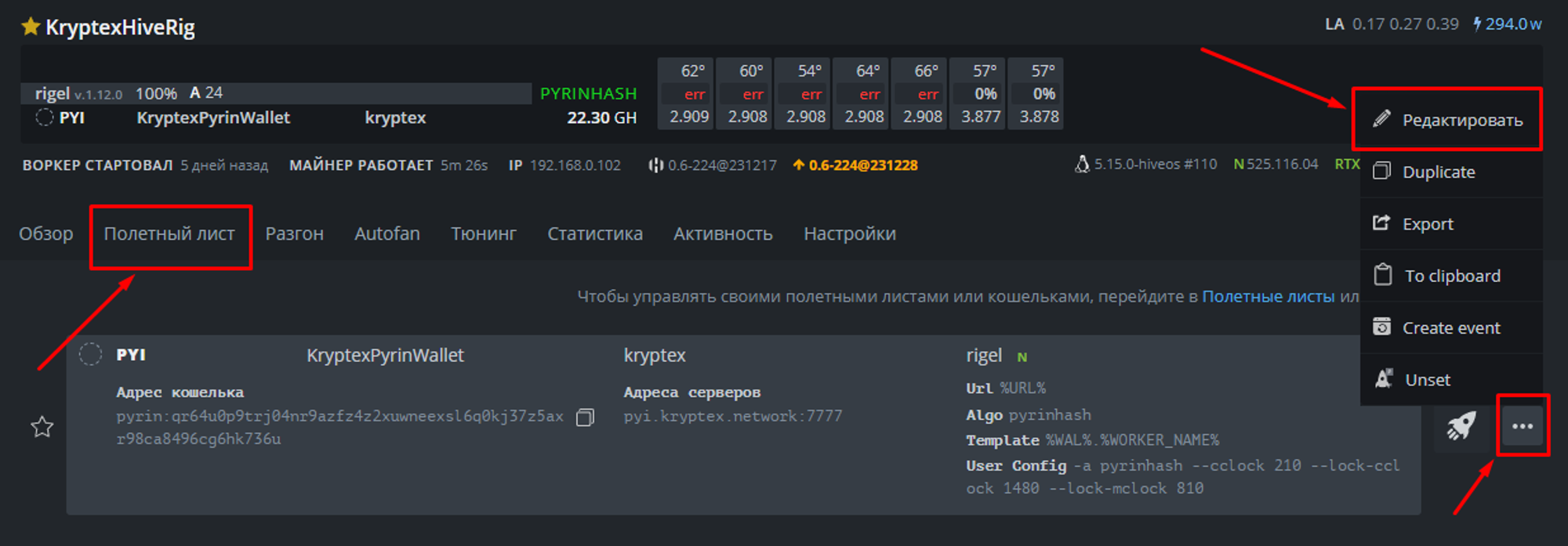Screen dimensions: 1568x546
Task: Click the GPU card showing 60° temperature
Action: click(x=744, y=93)
